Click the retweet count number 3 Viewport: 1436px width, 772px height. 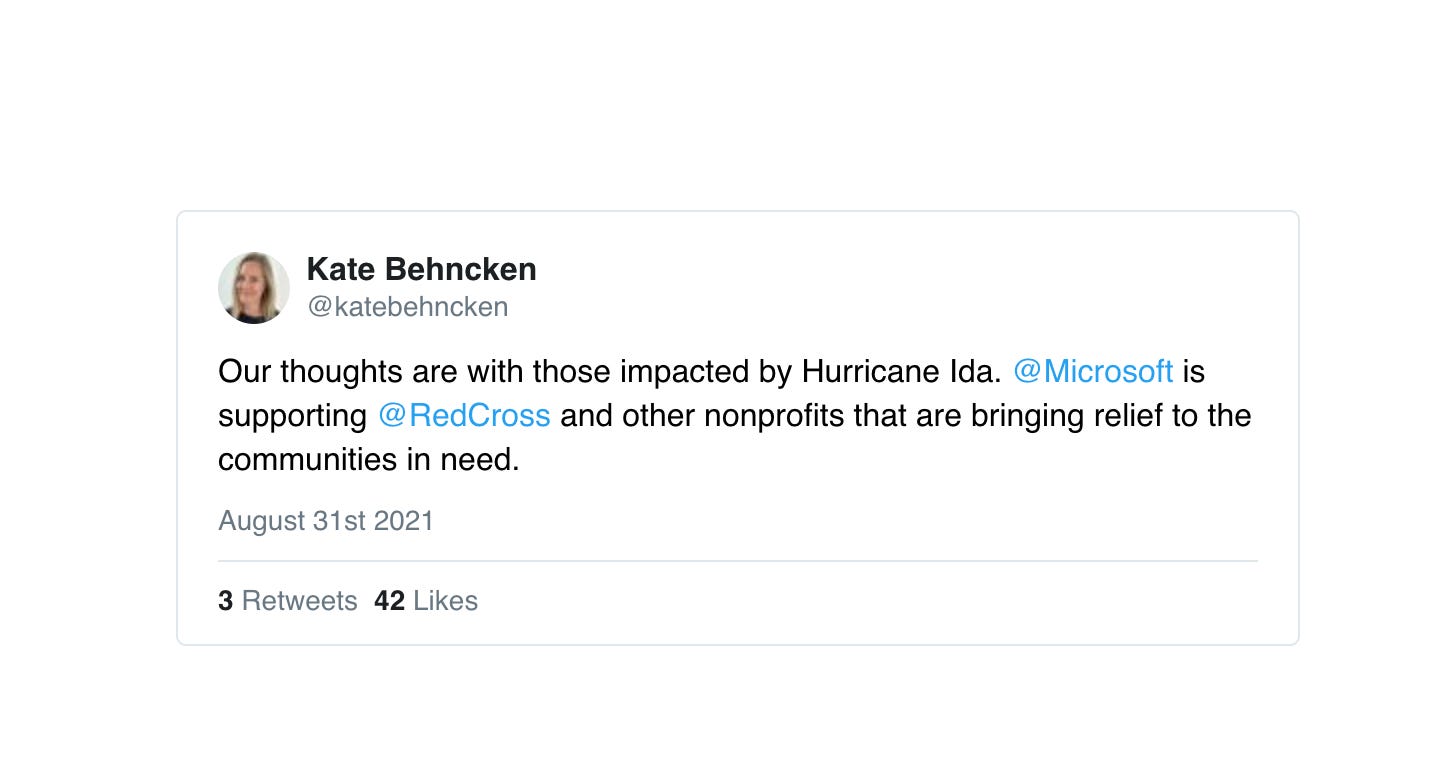click(224, 600)
